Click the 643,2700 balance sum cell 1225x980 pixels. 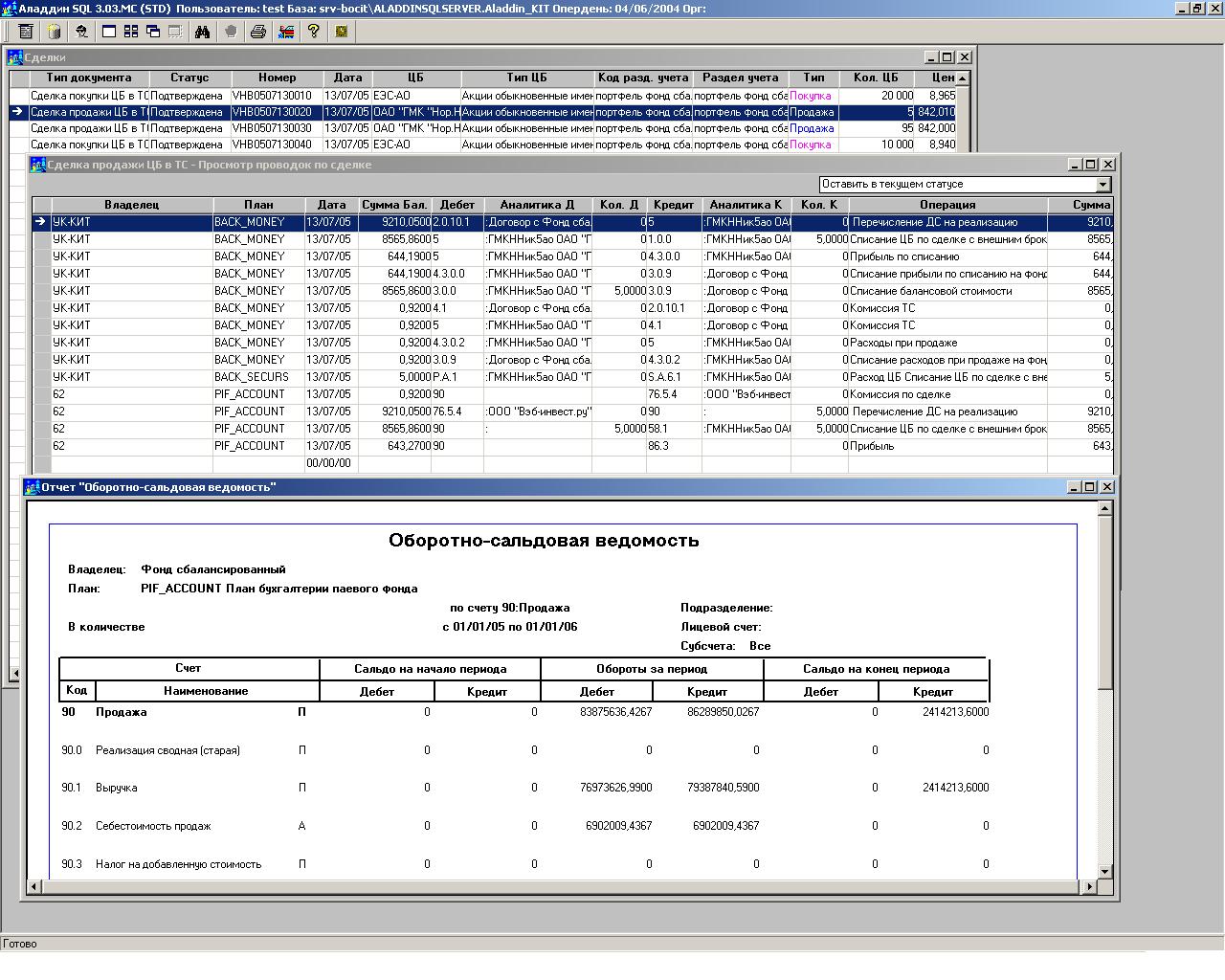[x=394, y=446]
